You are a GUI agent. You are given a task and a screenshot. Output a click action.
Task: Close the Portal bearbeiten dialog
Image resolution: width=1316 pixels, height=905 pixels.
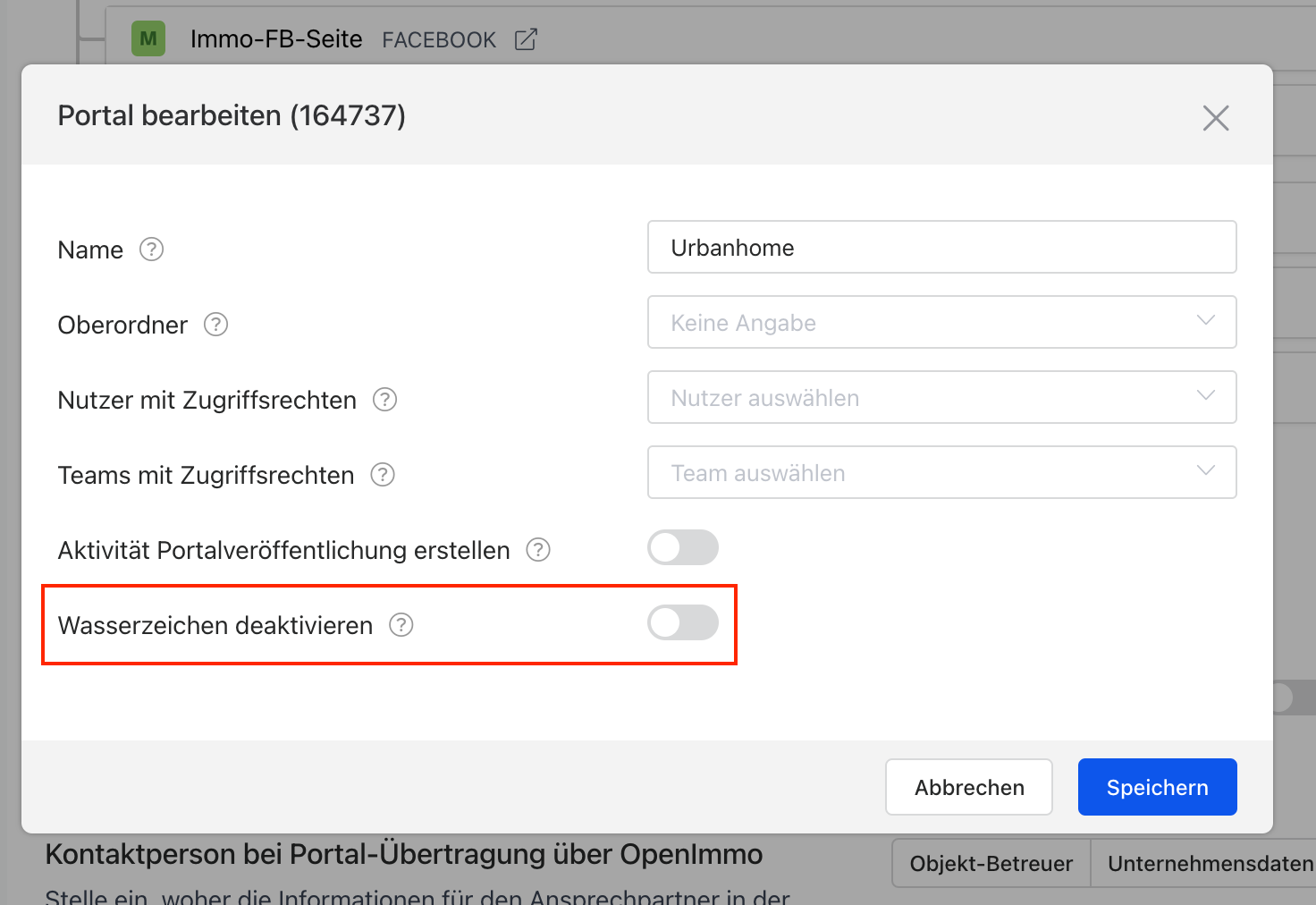1215,118
